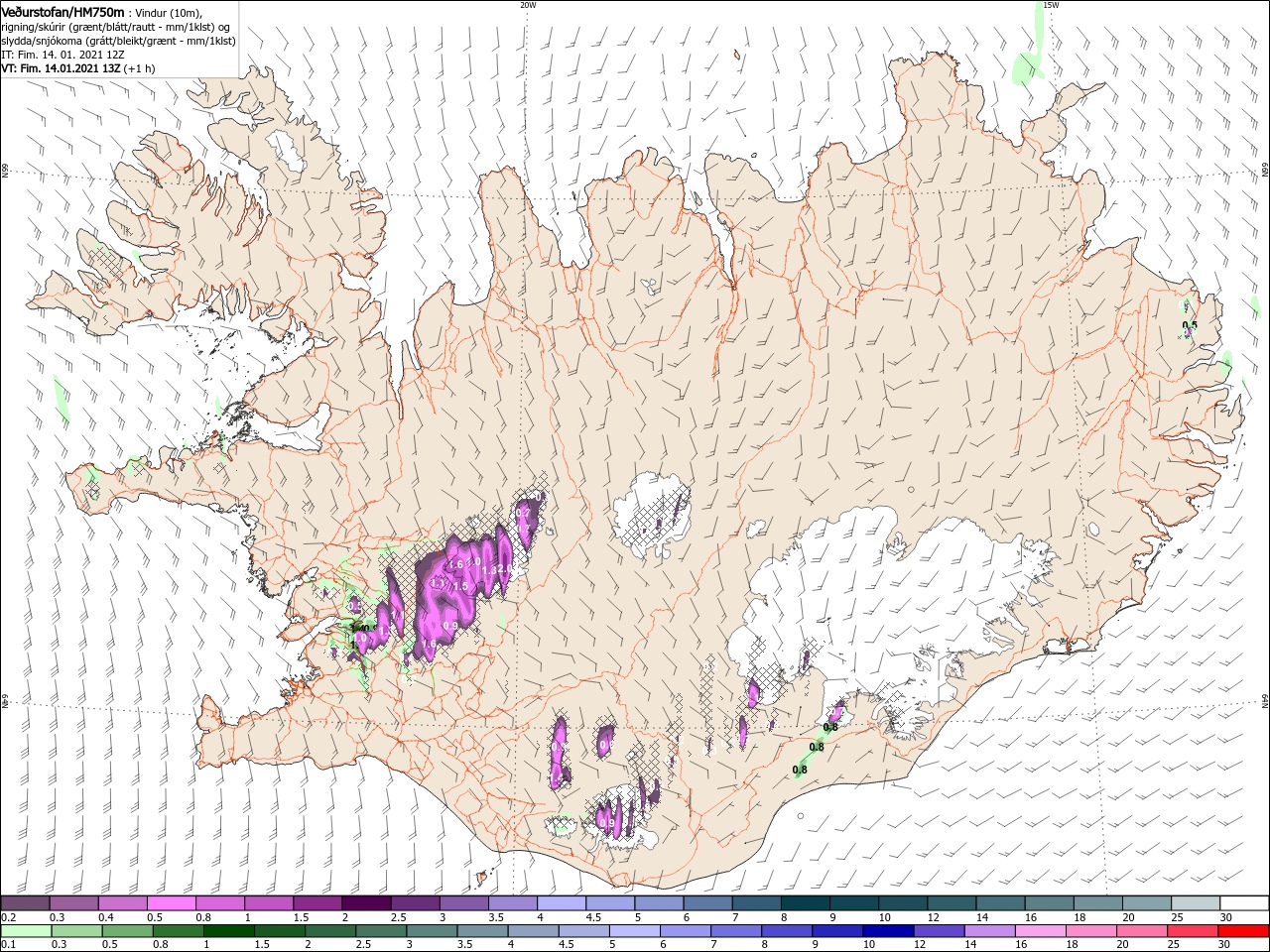Image resolution: width=1270 pixels, height=952 pixels.
Task: Pick the blue-grey 4 swatch in lower legend row
Action: pyautogui.click(x=533, y=931)
